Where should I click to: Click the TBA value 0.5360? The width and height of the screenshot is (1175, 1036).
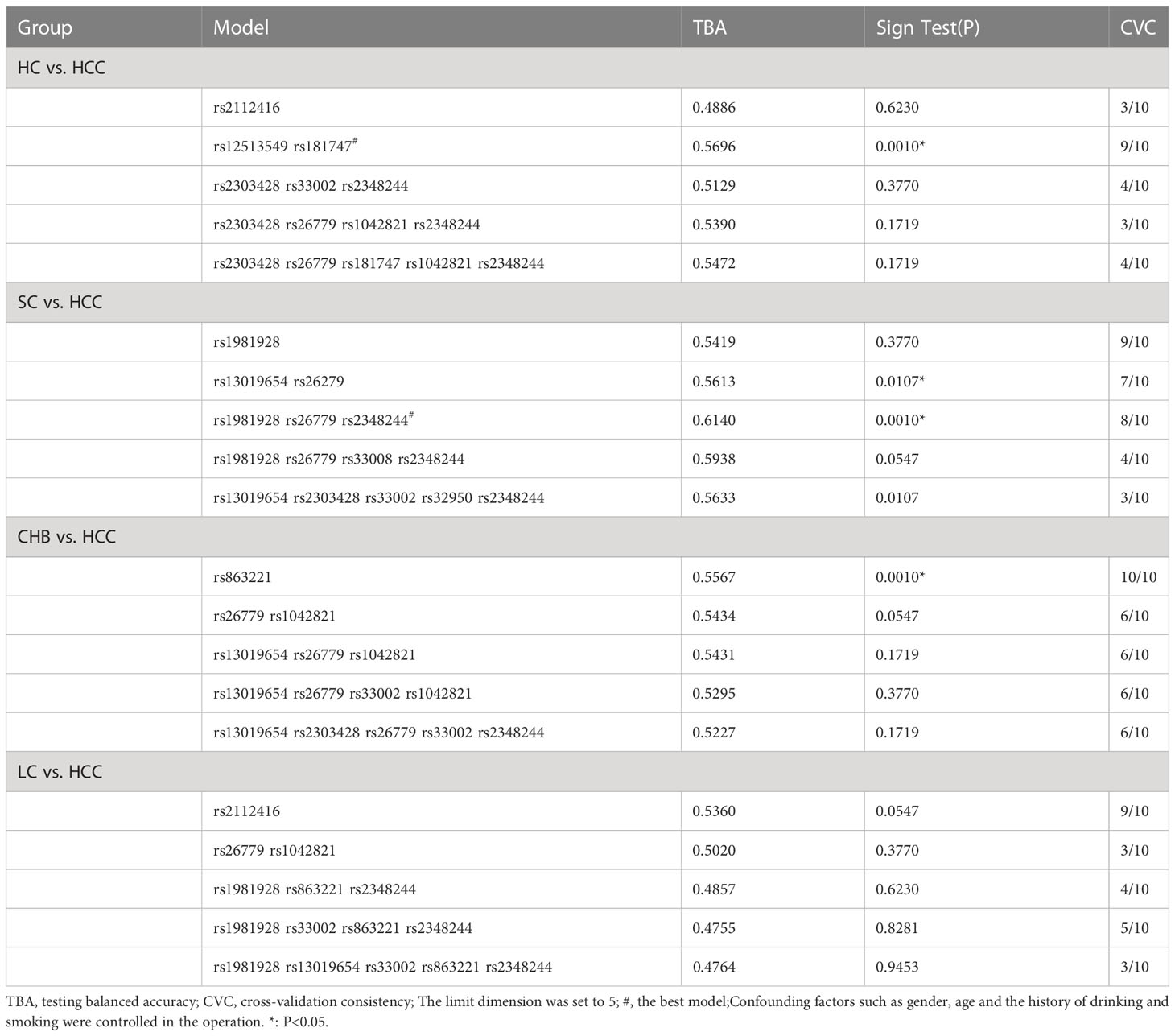coord(714,811)
